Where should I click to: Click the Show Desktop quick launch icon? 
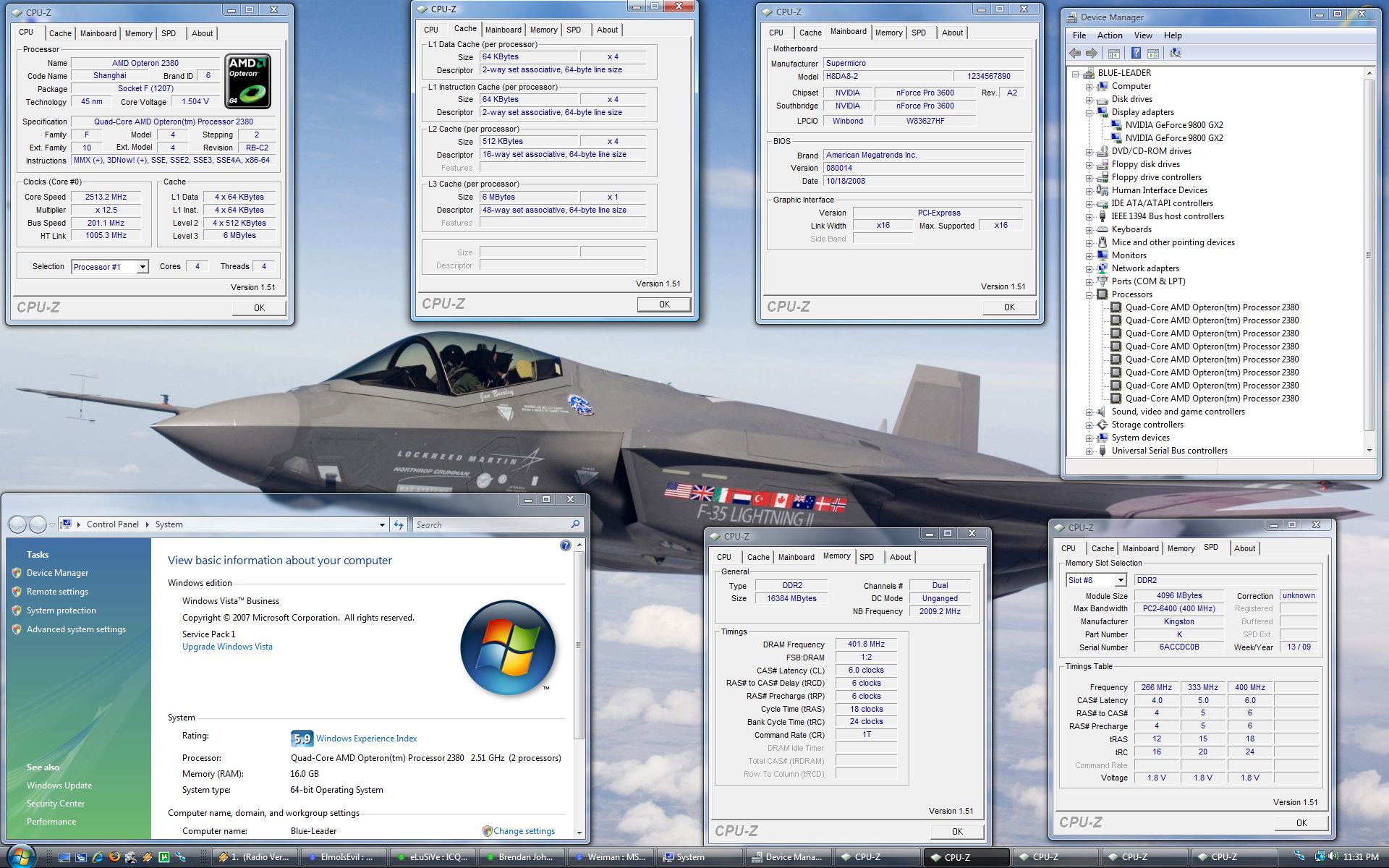tap(64, 857)
